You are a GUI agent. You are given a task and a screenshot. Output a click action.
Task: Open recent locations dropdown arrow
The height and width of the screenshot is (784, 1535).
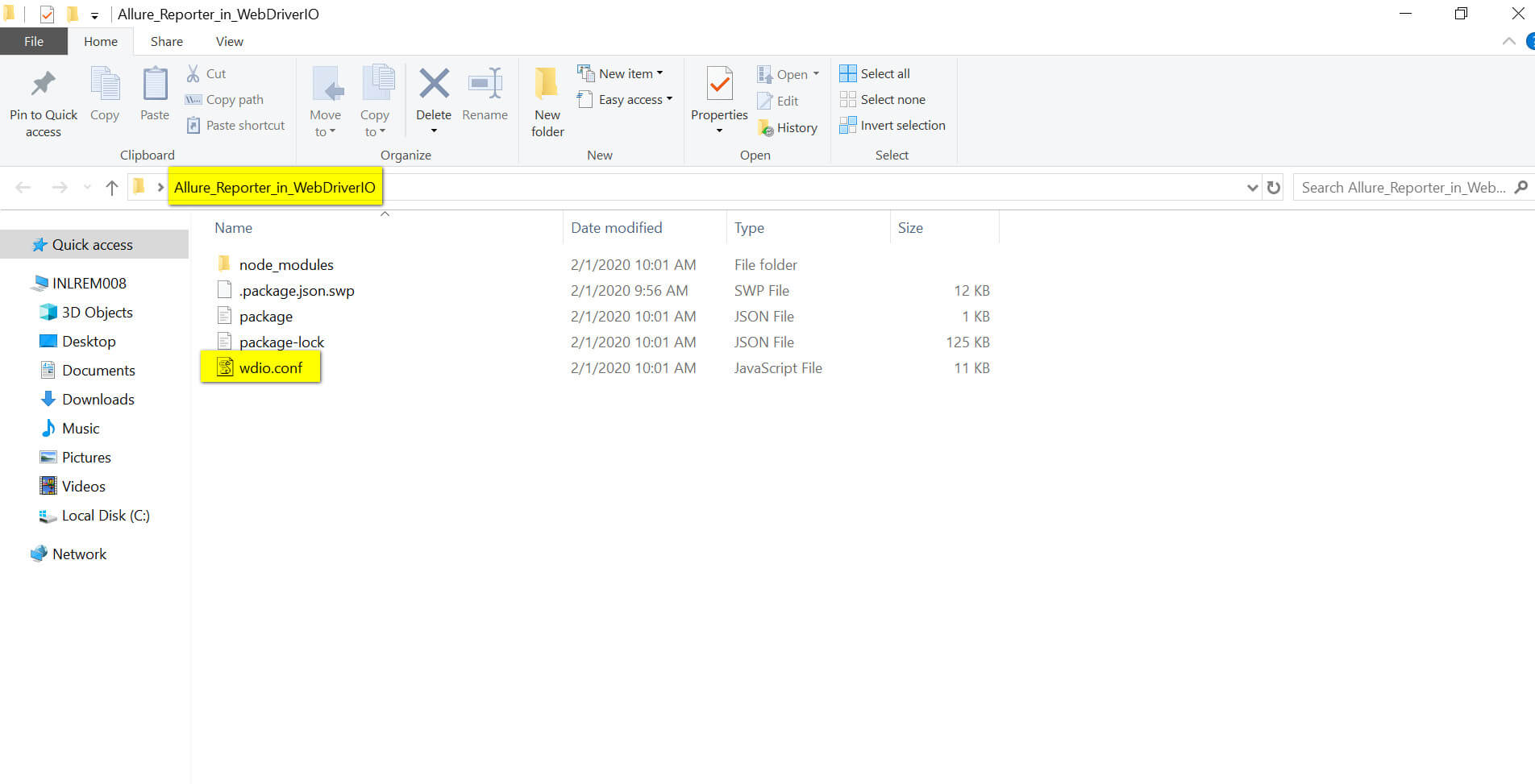pyautogui.click(x=87, y=188)
